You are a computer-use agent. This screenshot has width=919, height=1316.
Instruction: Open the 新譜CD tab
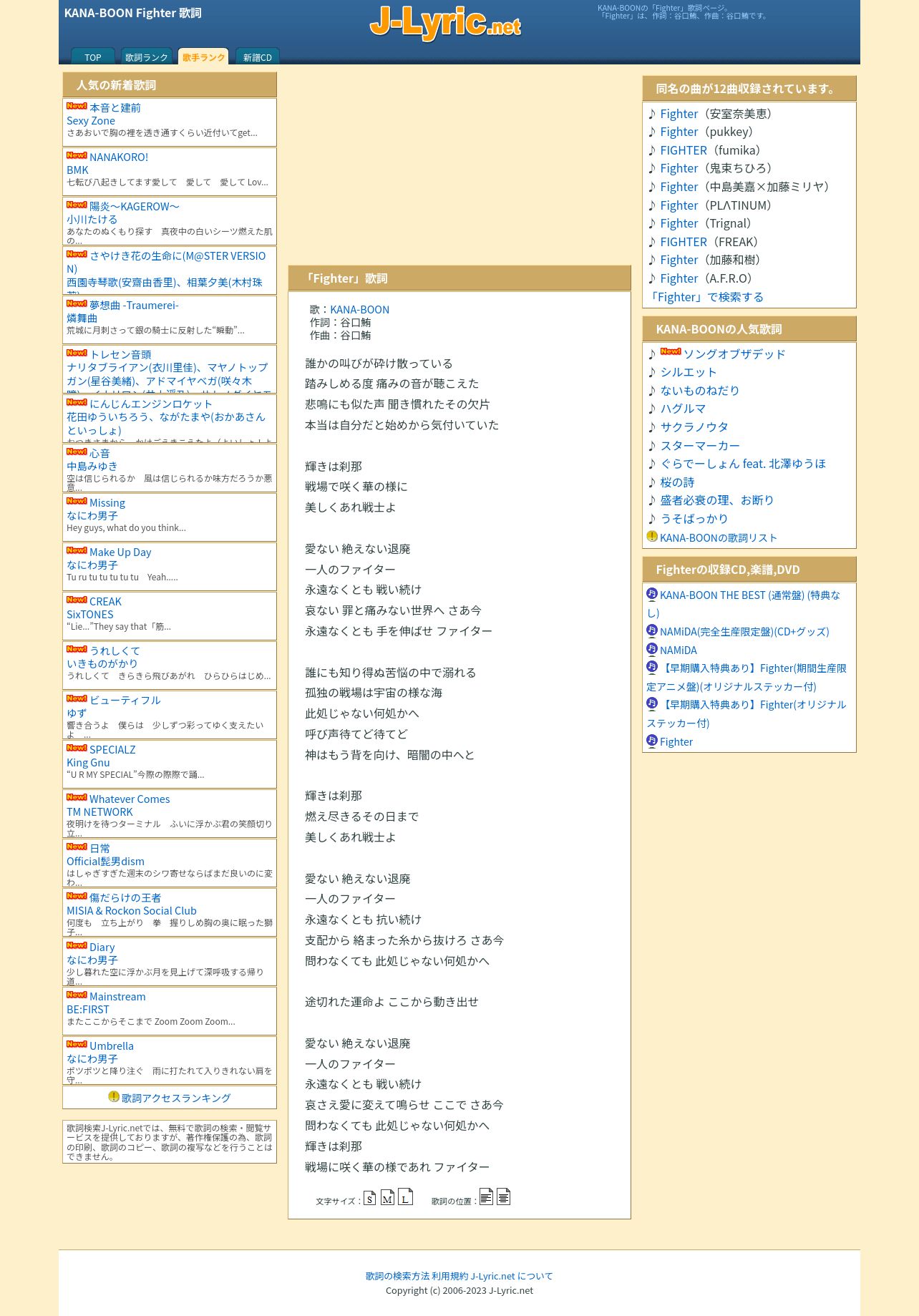point(258,57)
